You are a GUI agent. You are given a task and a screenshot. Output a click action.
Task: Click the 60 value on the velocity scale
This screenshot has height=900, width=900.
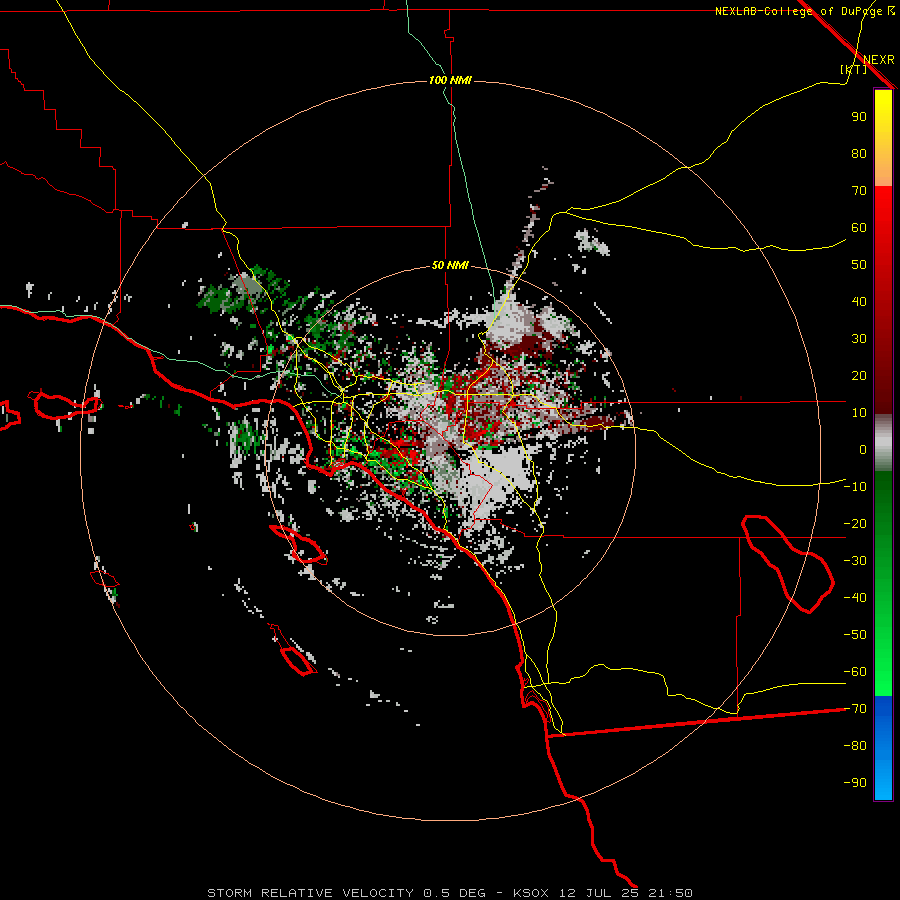point(859,228)
